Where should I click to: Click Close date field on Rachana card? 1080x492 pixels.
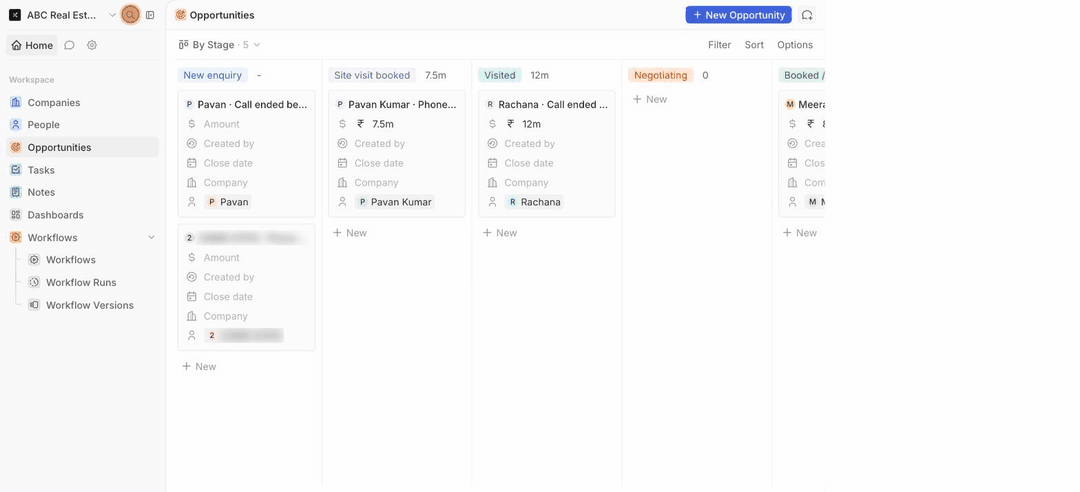pyautogui.click(x=529, y=163)
